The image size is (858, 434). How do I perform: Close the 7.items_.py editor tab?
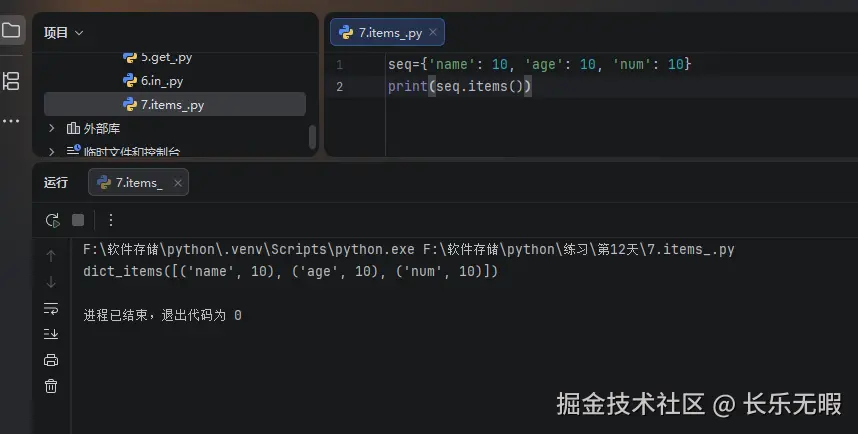coord(433,32)
